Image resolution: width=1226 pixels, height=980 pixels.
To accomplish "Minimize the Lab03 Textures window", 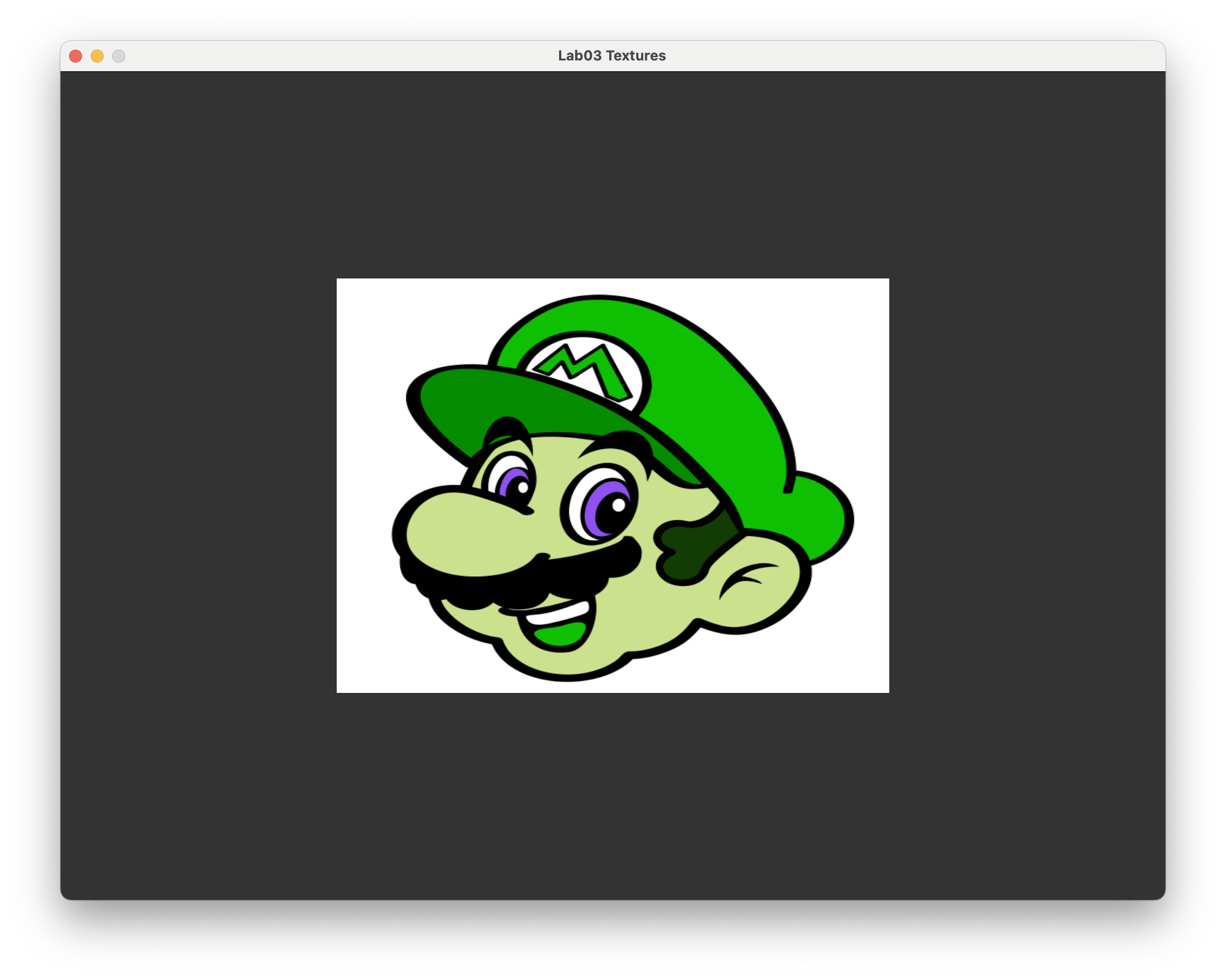I will click(97, 56).
